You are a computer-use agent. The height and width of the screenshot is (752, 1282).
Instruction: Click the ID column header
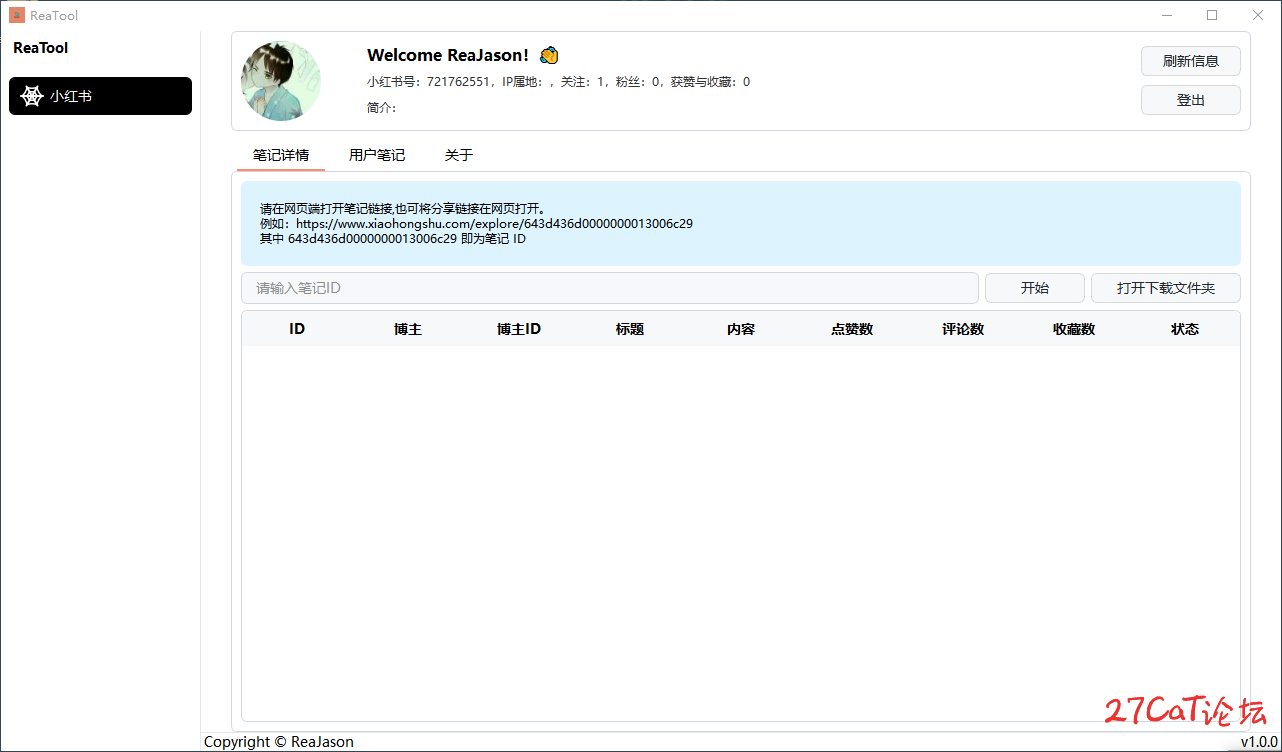(x=297, y=329)
